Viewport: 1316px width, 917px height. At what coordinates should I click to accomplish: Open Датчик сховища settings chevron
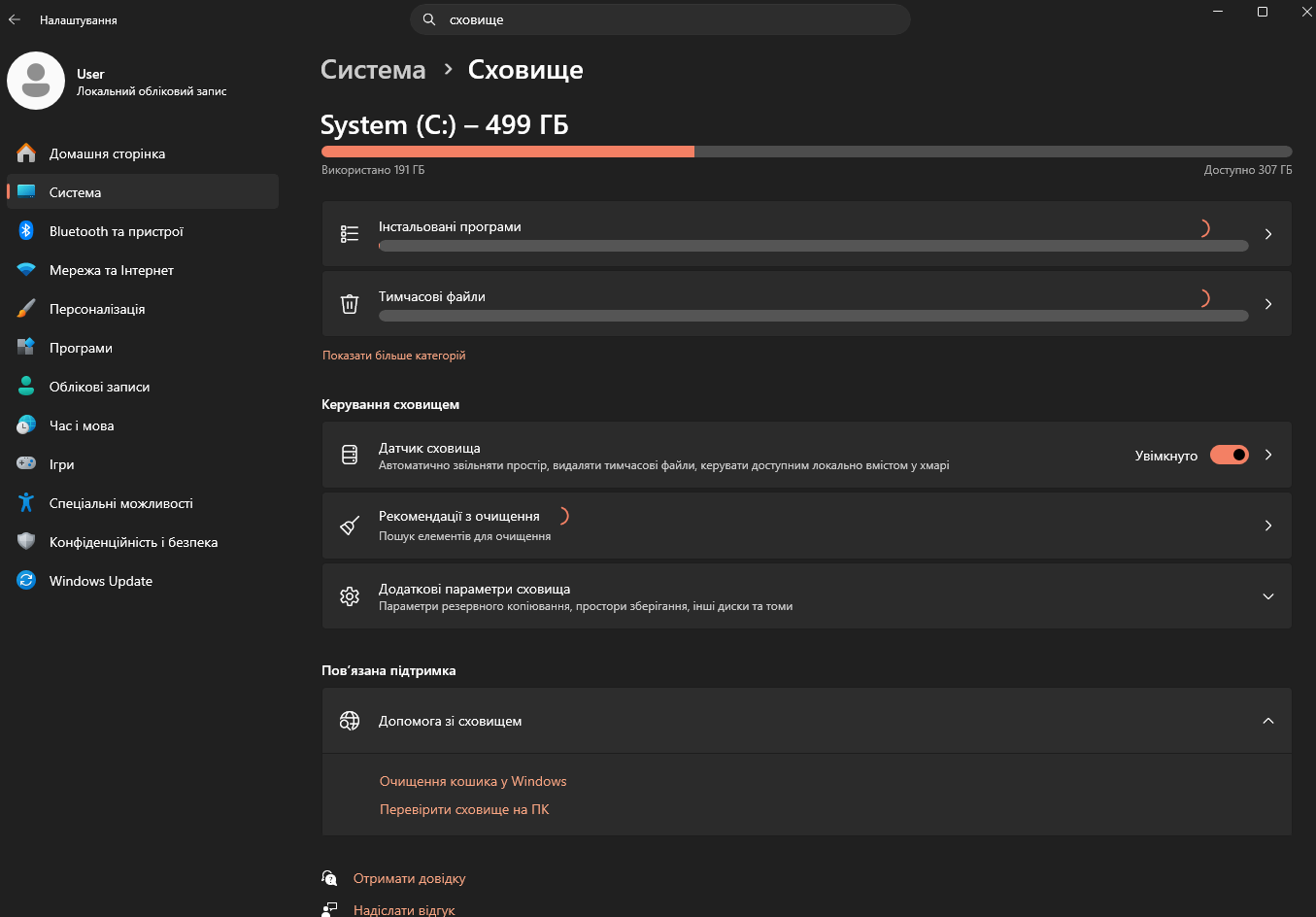pyautogui.click(x=1268, y=455)
